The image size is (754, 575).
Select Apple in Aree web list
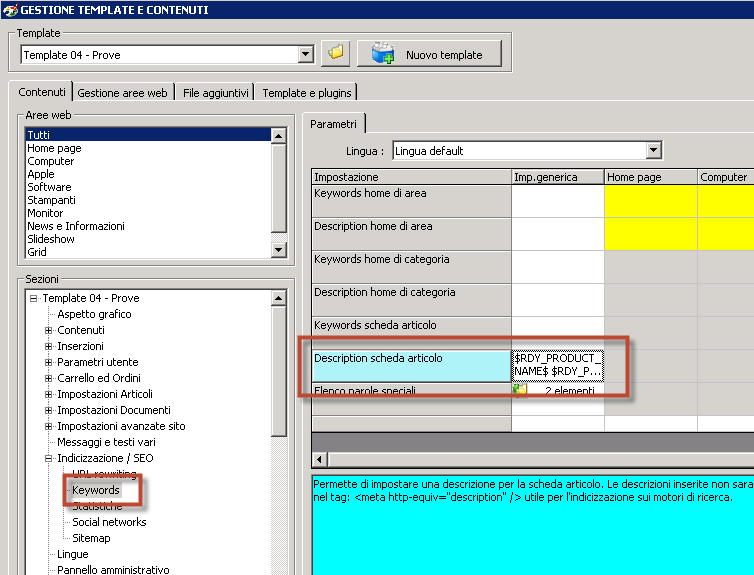148,174
